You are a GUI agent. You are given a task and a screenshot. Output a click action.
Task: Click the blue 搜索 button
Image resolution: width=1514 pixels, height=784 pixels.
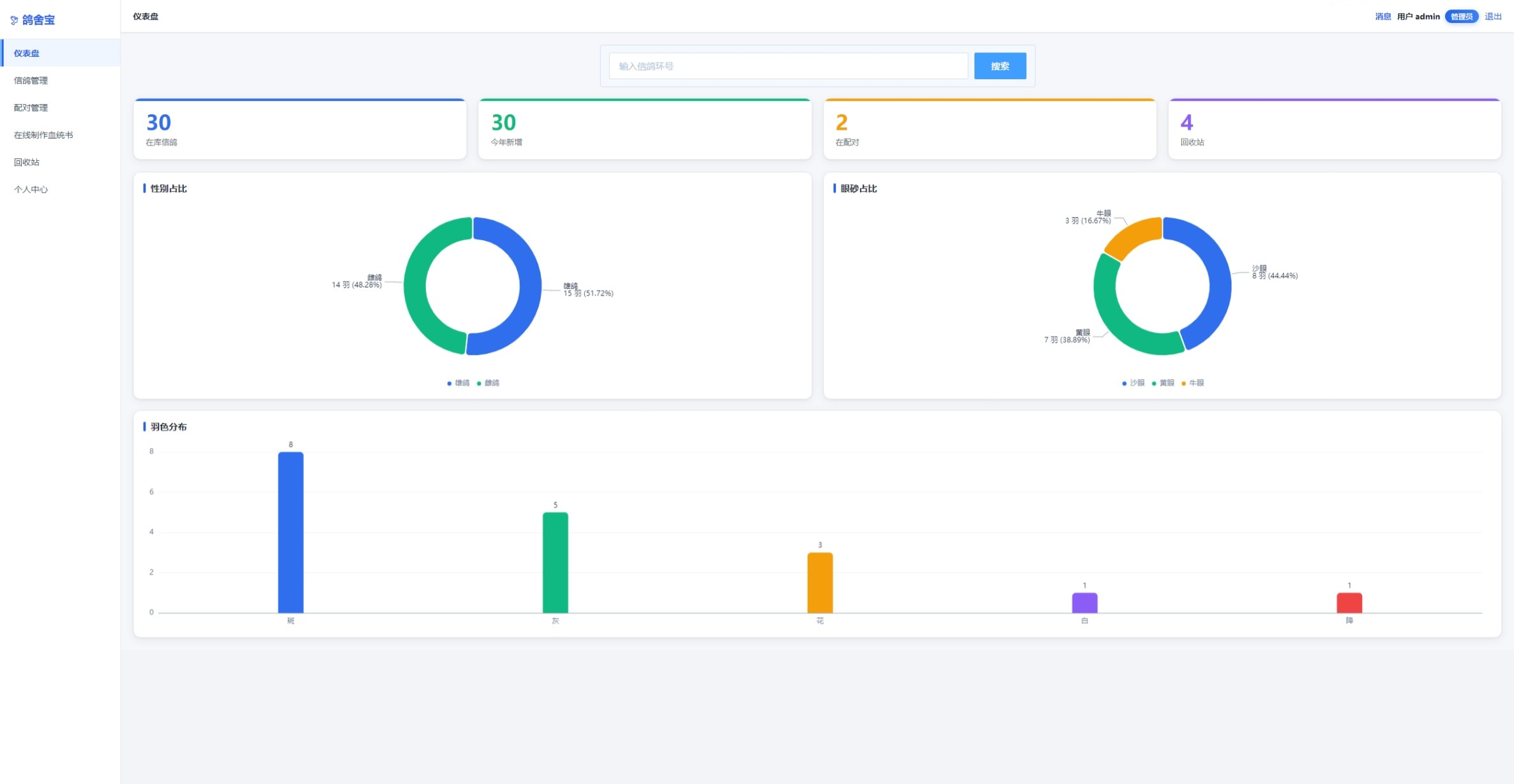click(1000, 66)
